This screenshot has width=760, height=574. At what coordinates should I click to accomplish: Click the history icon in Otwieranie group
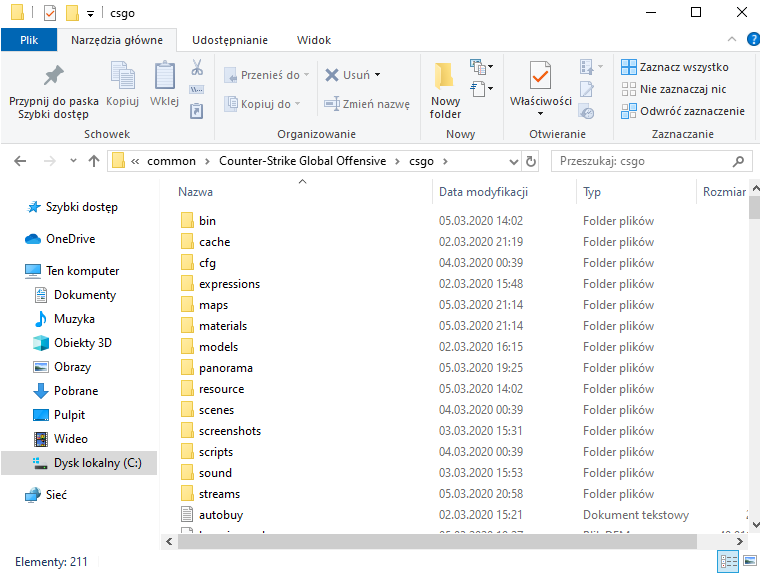pyautogui.click(x=586, y=112)
